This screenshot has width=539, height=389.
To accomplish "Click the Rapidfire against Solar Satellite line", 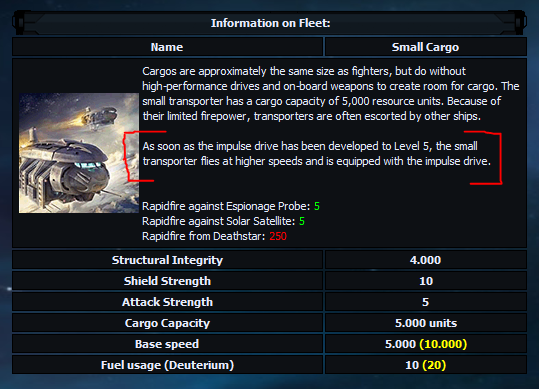I will [223, 221].
